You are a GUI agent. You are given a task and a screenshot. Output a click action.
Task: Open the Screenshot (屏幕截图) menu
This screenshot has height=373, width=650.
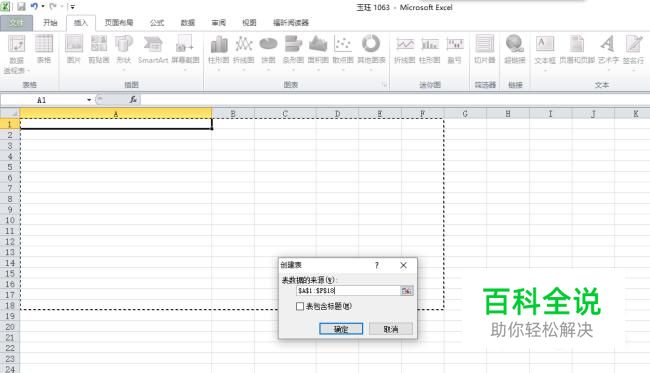pos(185,52)
